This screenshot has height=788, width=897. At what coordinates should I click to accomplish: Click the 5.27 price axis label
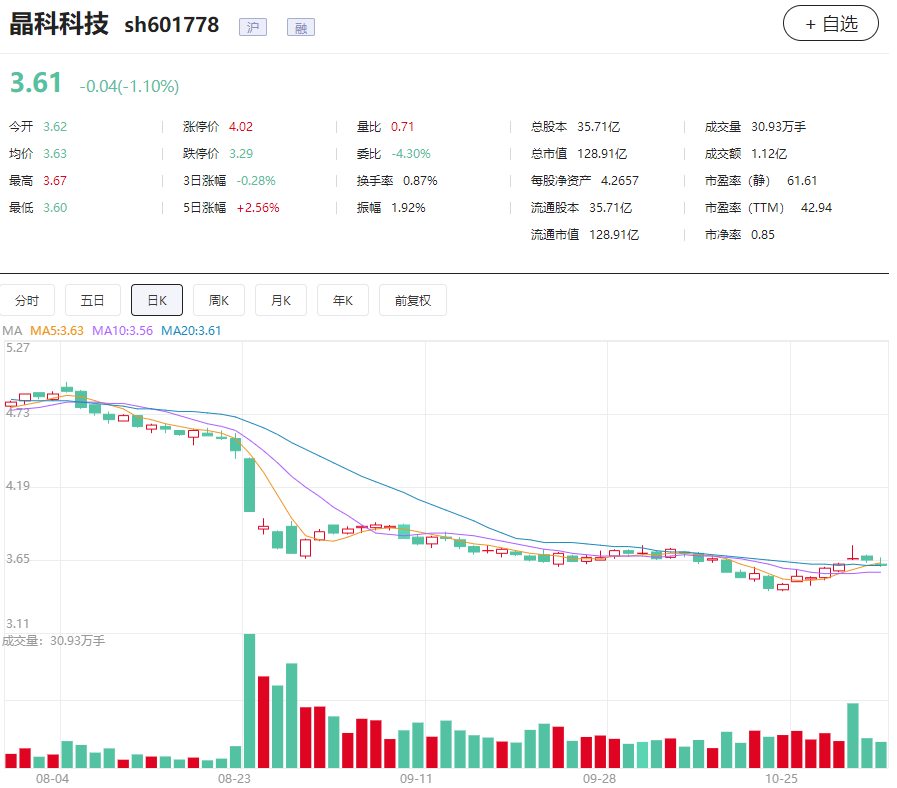tap(18, 348)
